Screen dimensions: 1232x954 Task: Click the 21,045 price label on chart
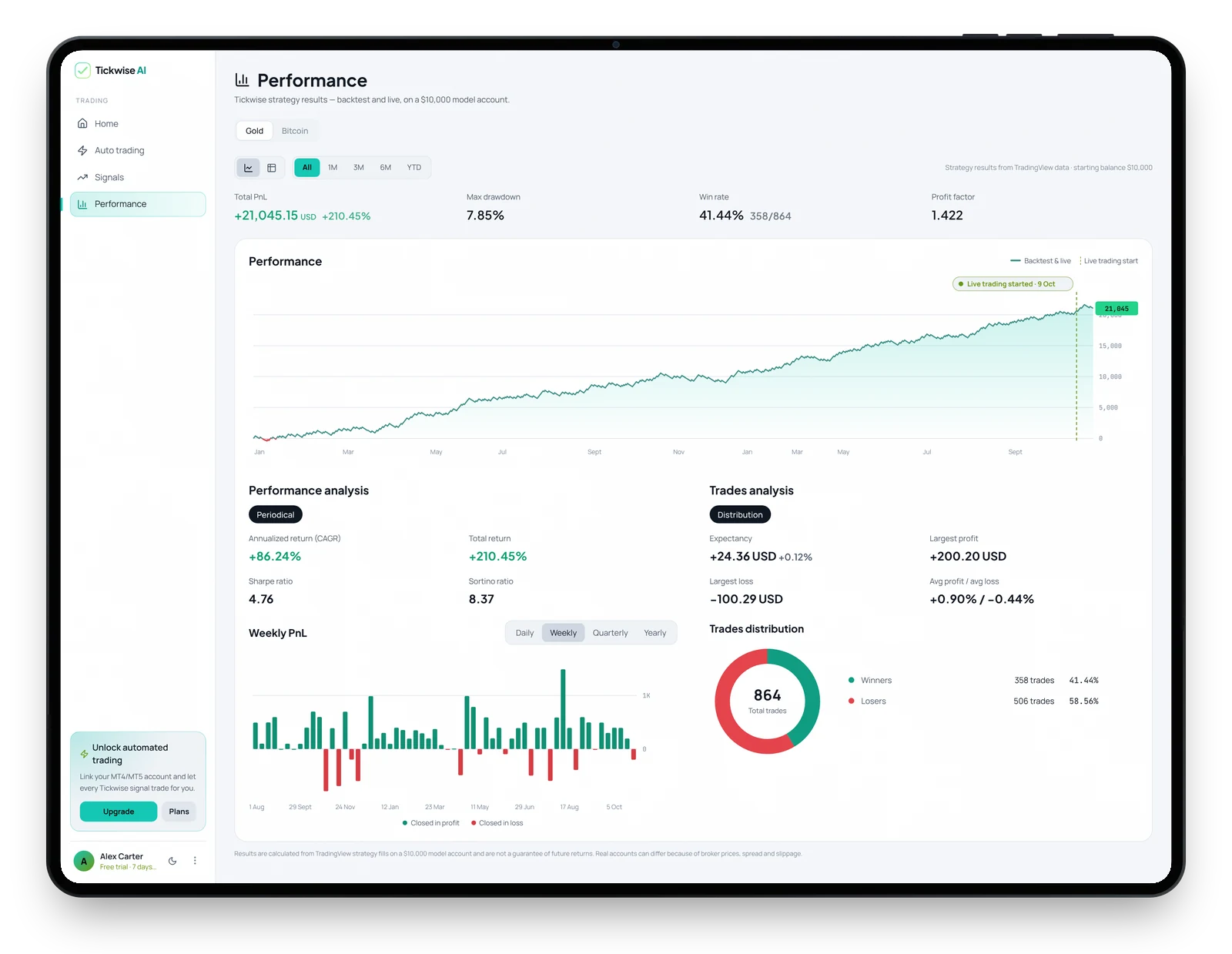coord(1116,309)
